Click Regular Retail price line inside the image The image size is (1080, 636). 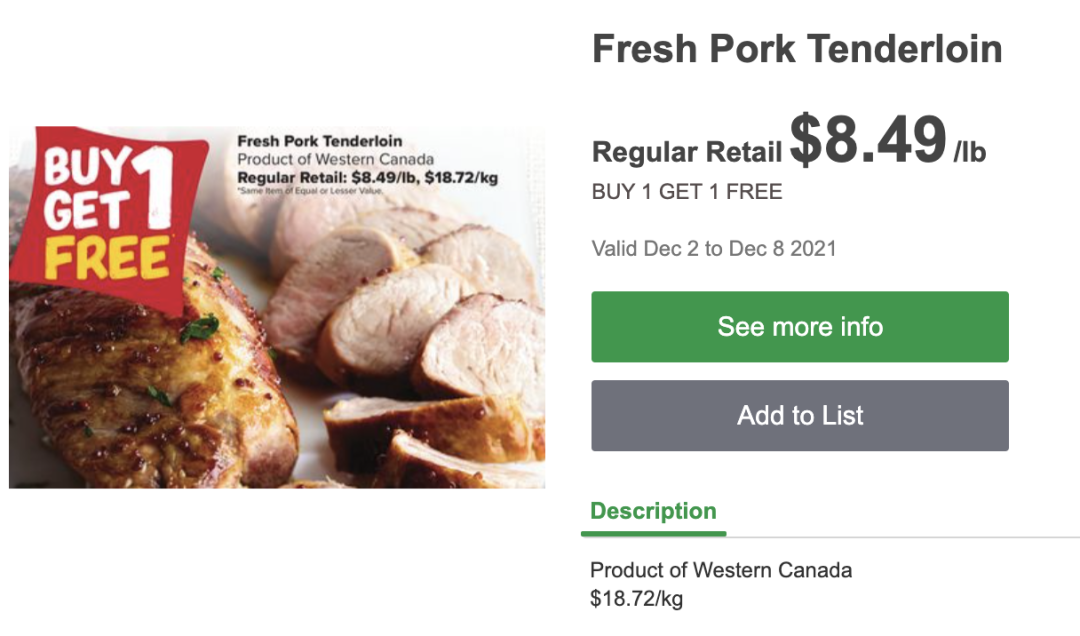[367, 178]
